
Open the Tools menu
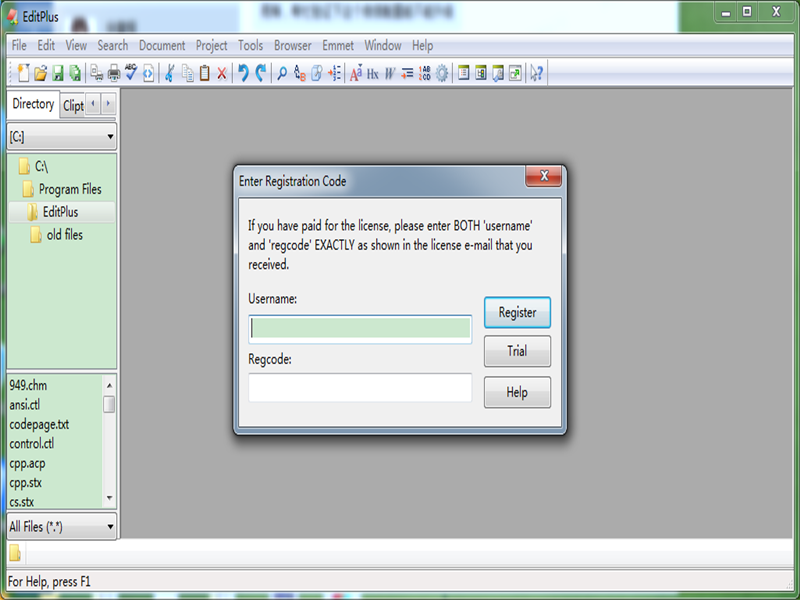pyautogui.click(x=251, y=45)
